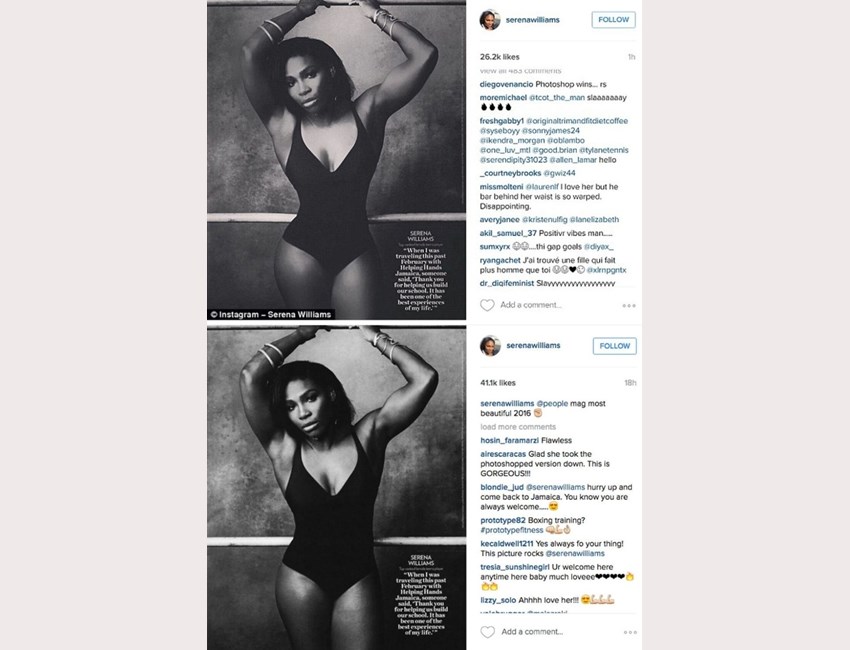Click the 41.1k likes count
Viewport: 850px width, 650px height.
498,383
